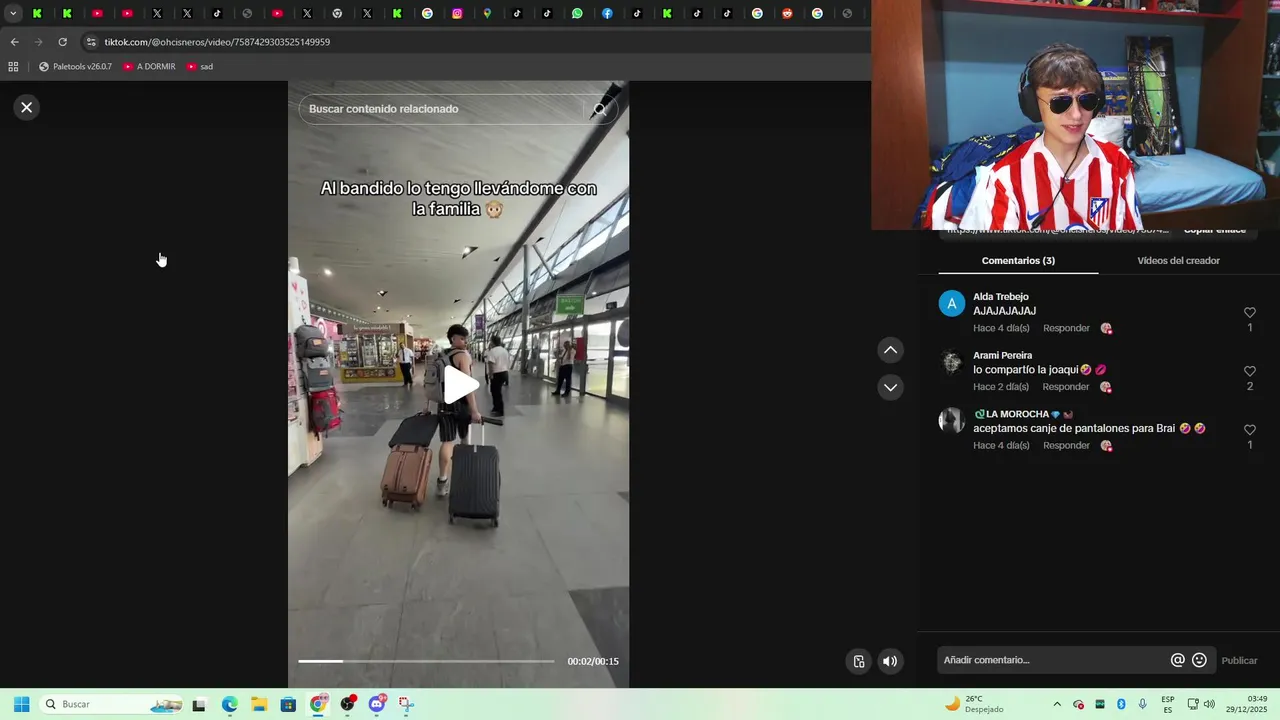Seek along the video progress bar

[x=426, y=661]
